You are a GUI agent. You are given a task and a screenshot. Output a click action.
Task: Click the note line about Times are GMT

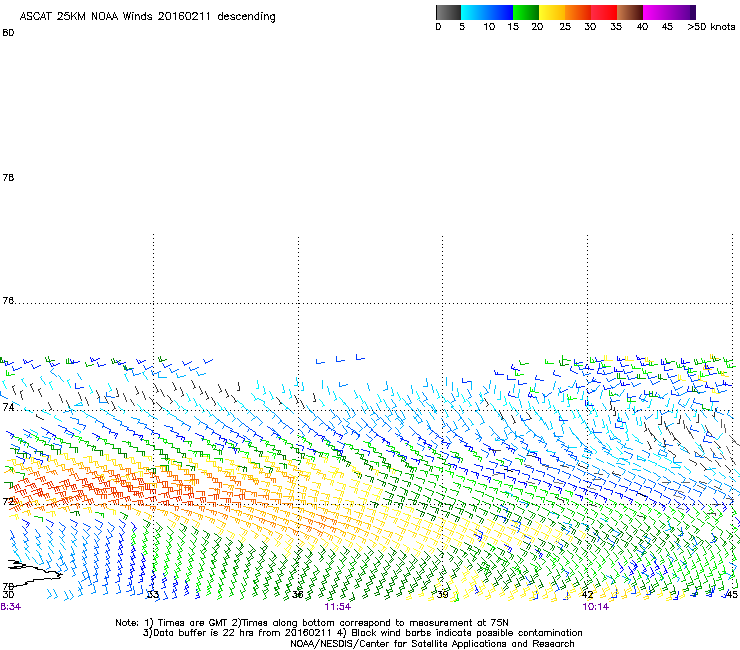(x=312, y=623)
